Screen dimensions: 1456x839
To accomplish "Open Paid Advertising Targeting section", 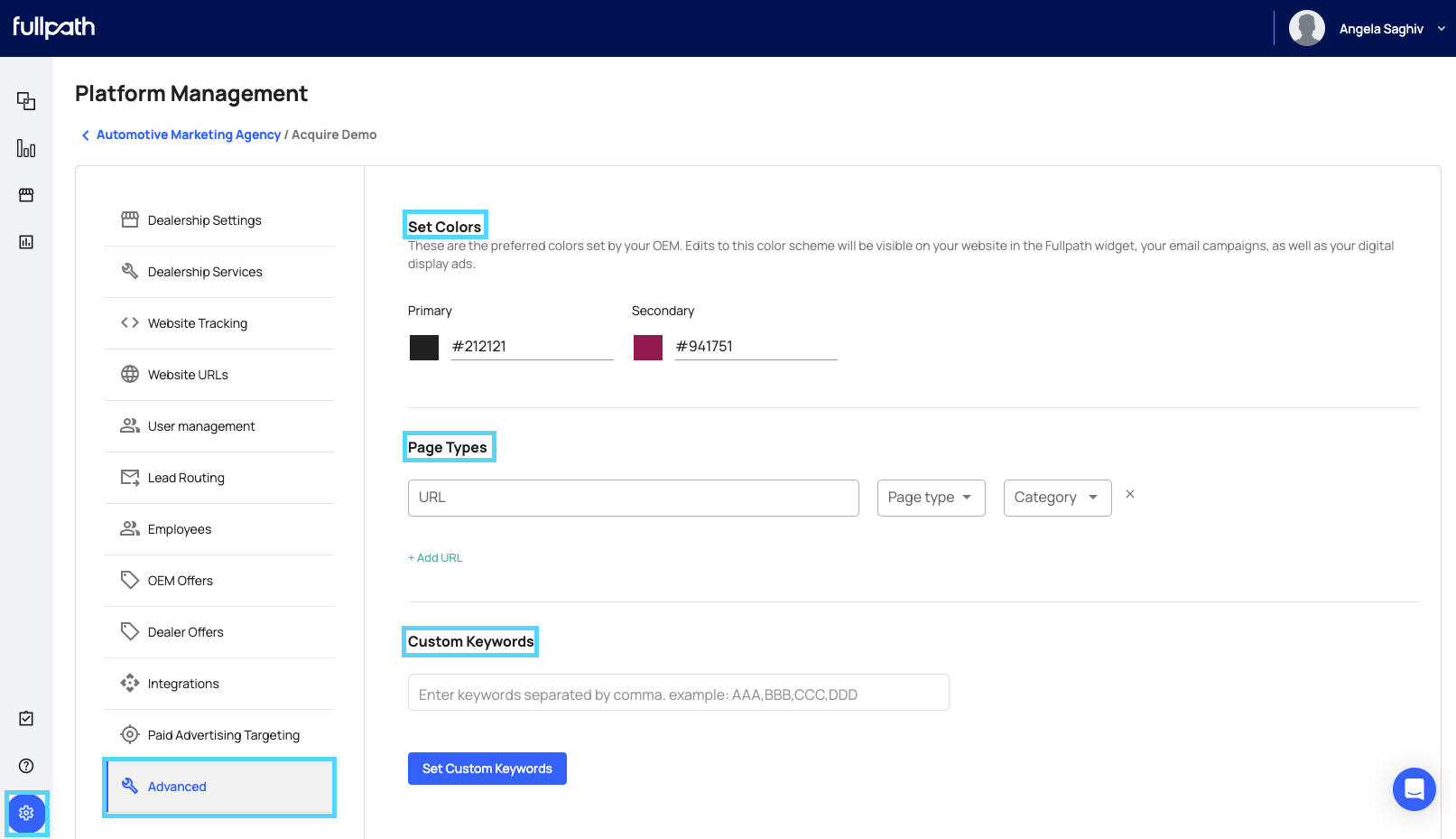I will click(x=223, y=735).
